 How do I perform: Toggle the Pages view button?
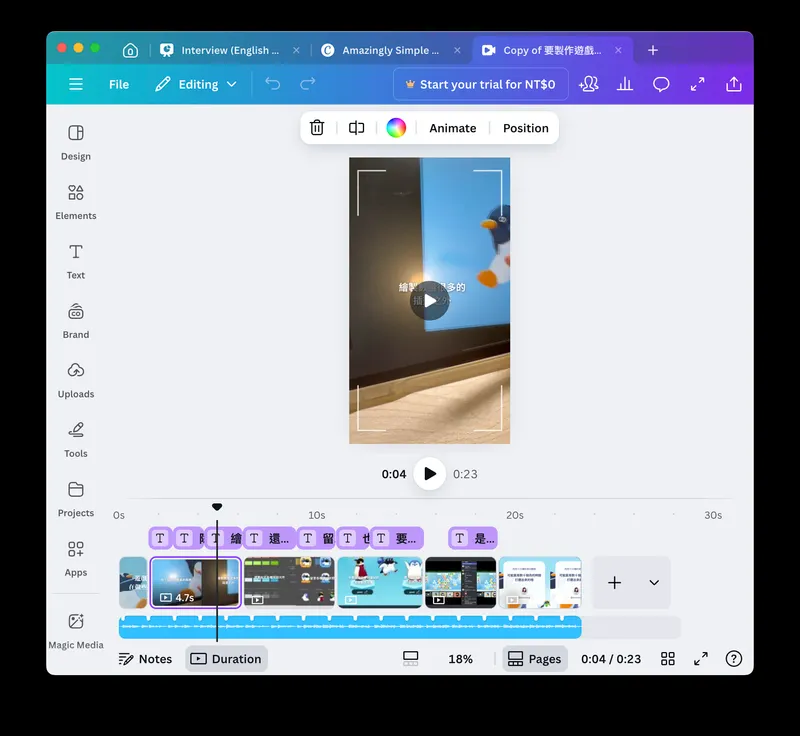pos(535,659)
